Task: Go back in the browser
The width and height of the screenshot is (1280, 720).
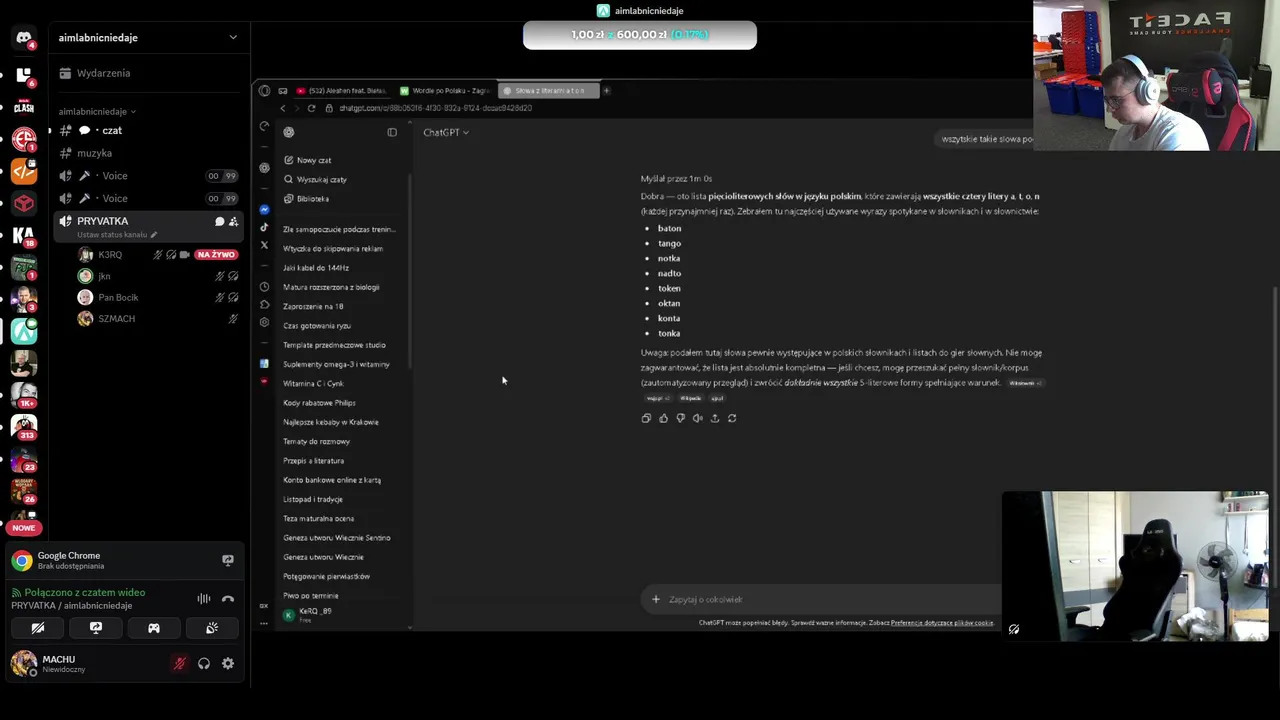Action: [283, 108]
